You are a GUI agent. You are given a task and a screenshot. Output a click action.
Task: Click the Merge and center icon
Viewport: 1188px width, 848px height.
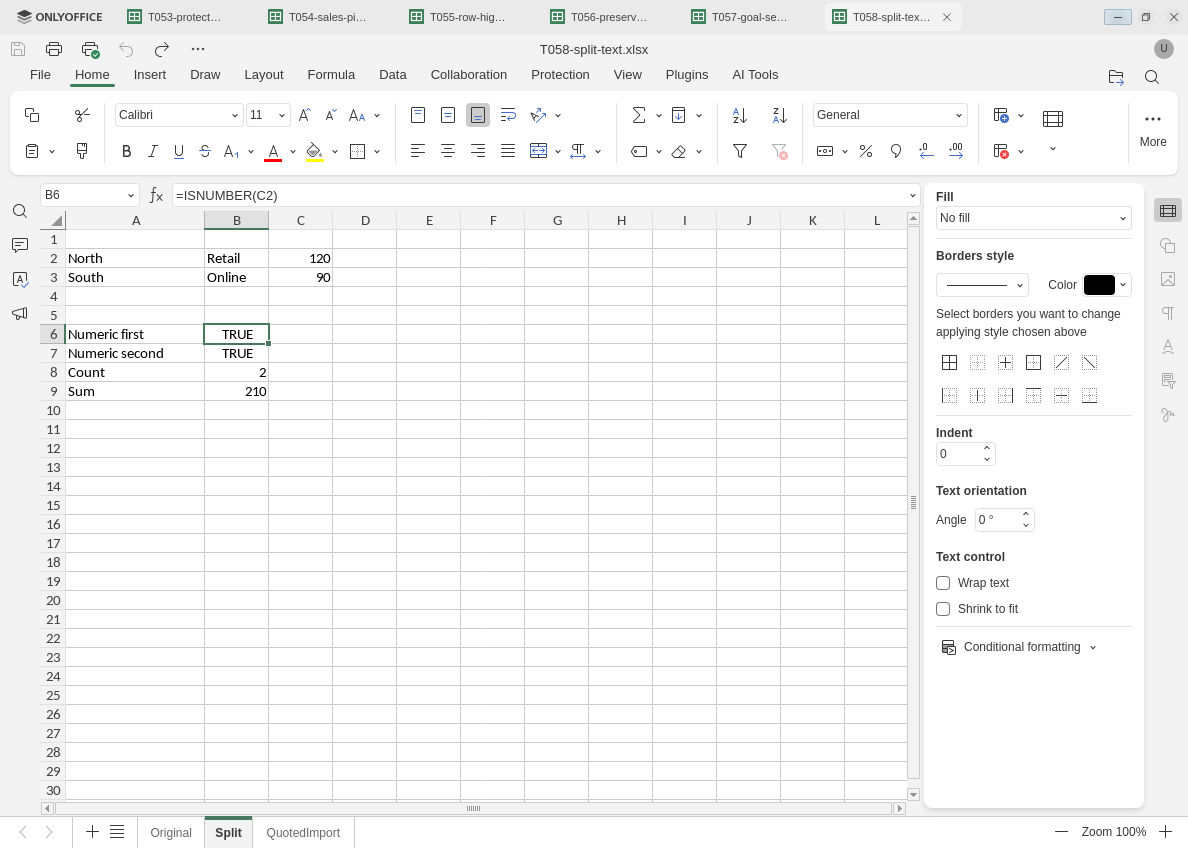[539, 152]
